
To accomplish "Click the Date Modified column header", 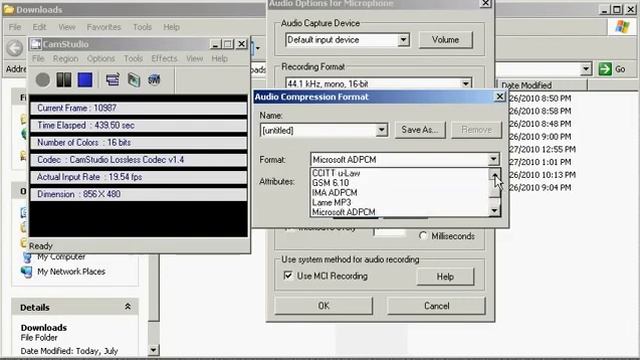I will click(x=542, y=85).
